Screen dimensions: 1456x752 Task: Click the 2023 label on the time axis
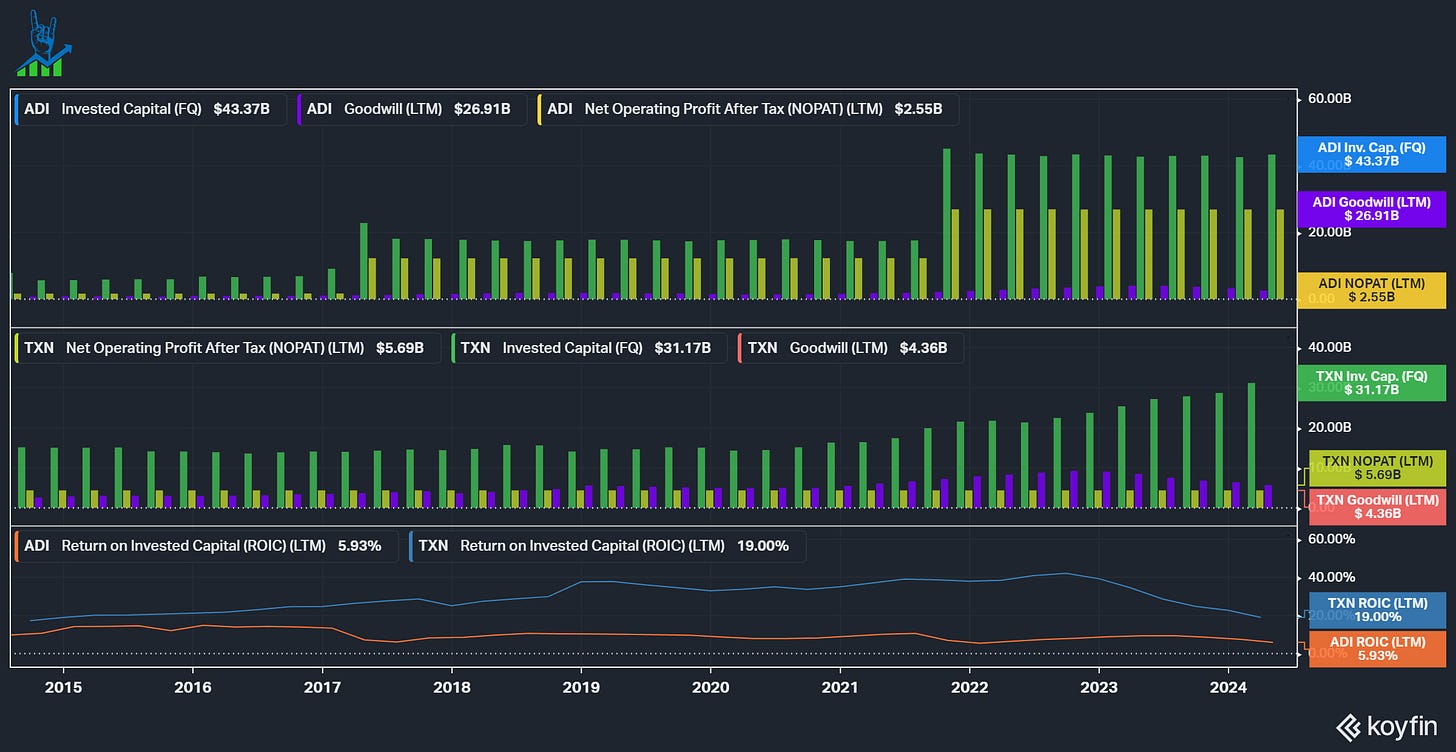[1099, 687]
